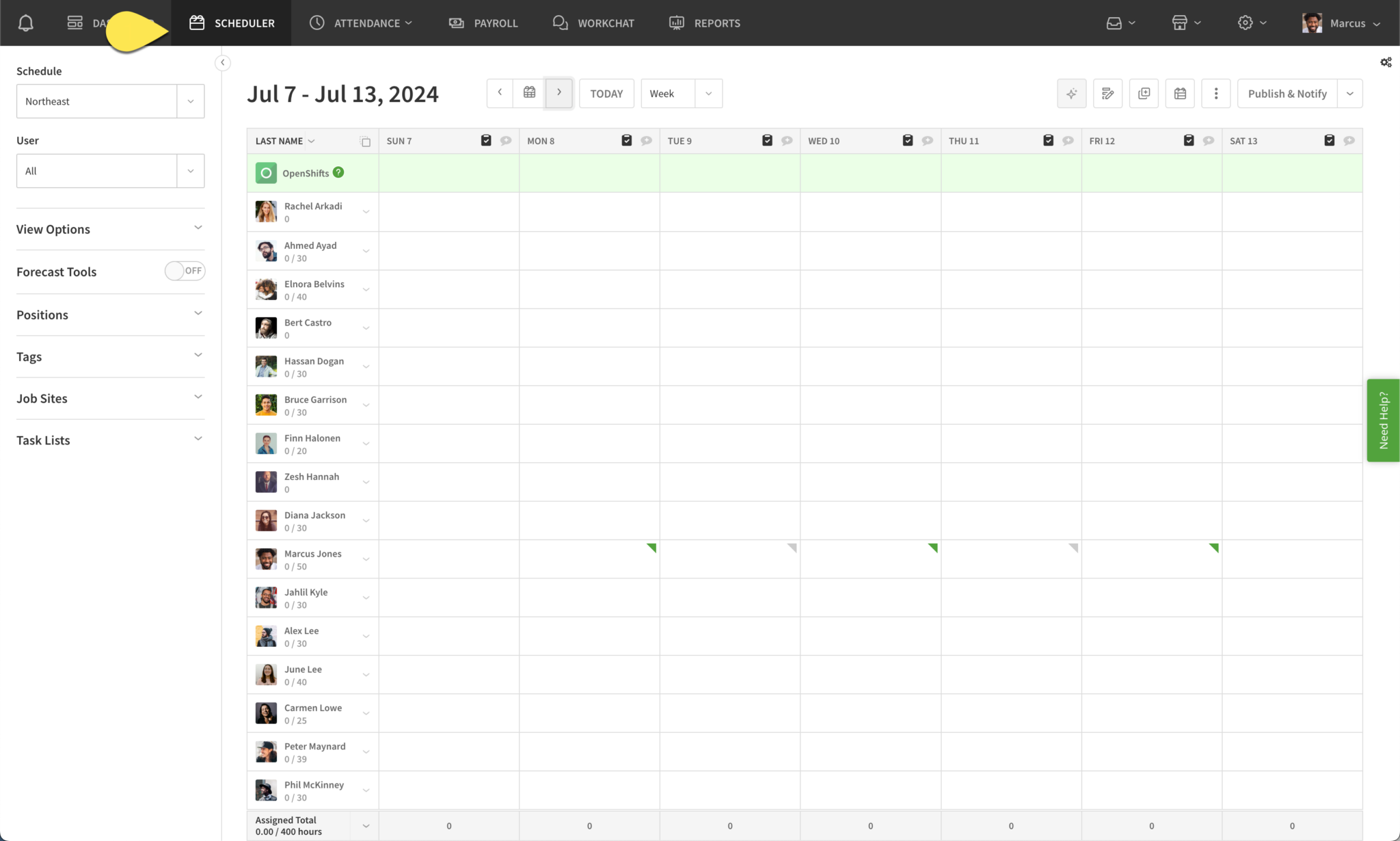Open the copy schedule tool

click(x=1144, y=93)
